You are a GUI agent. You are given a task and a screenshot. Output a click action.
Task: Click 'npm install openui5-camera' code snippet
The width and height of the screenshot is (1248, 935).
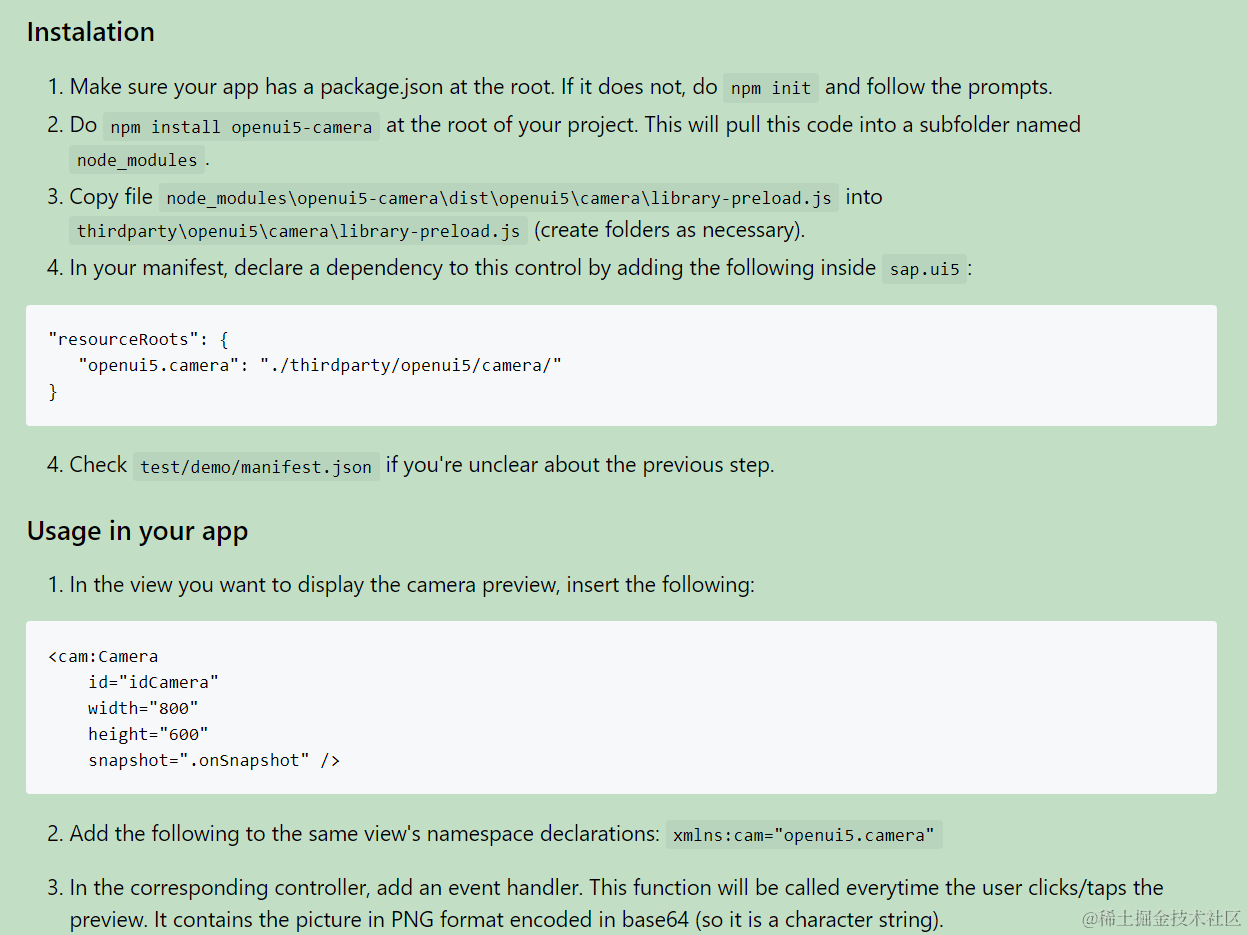[x=241, y=127]
